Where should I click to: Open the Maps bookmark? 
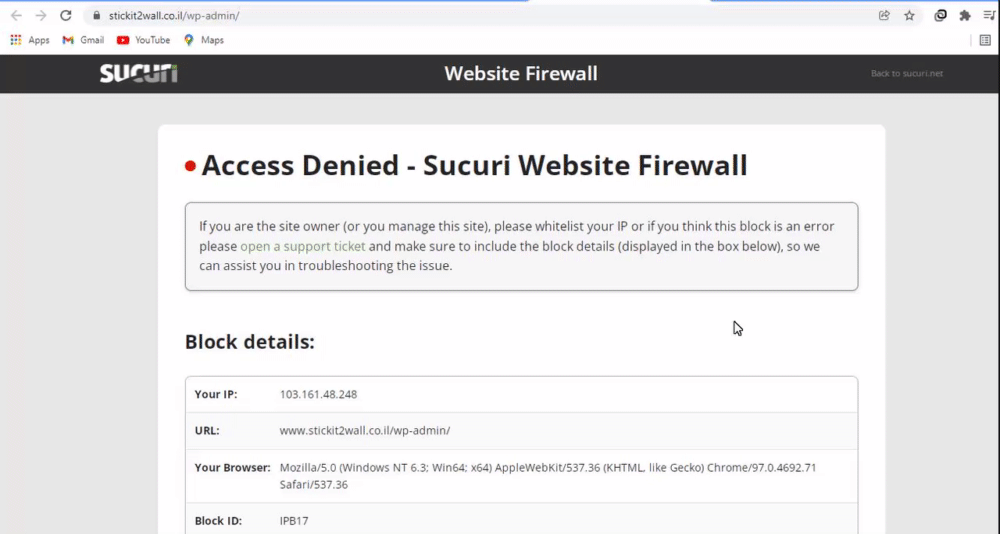pyautogui.click(x=203, y=40)
